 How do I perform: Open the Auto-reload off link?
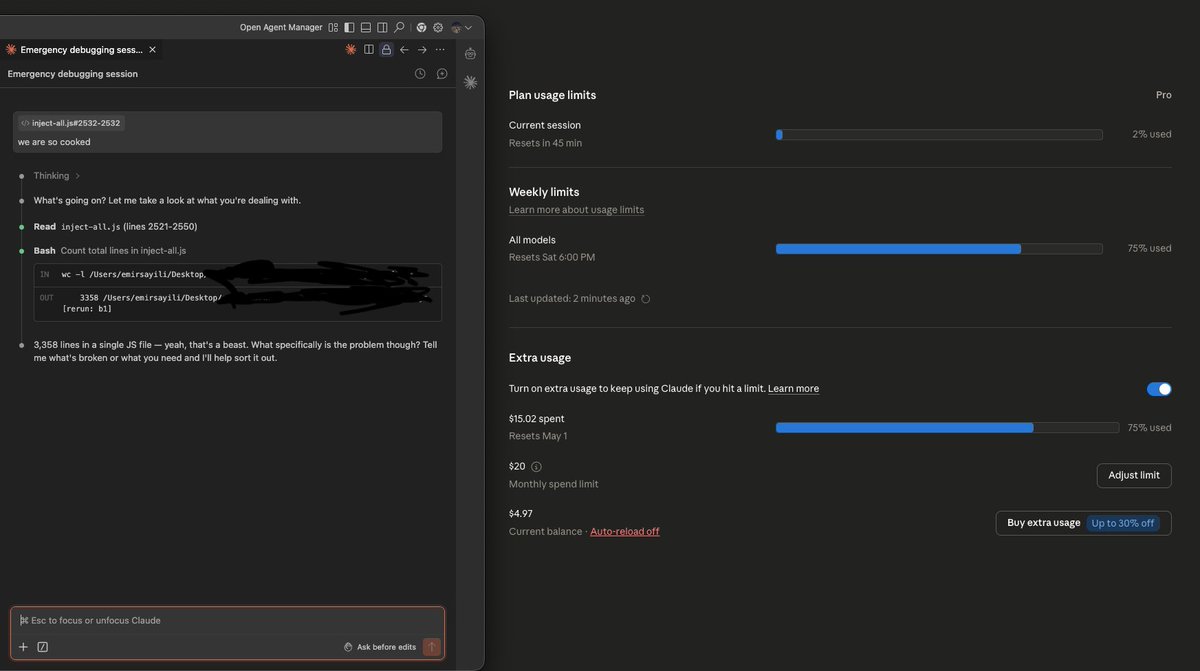coord(625,531)
